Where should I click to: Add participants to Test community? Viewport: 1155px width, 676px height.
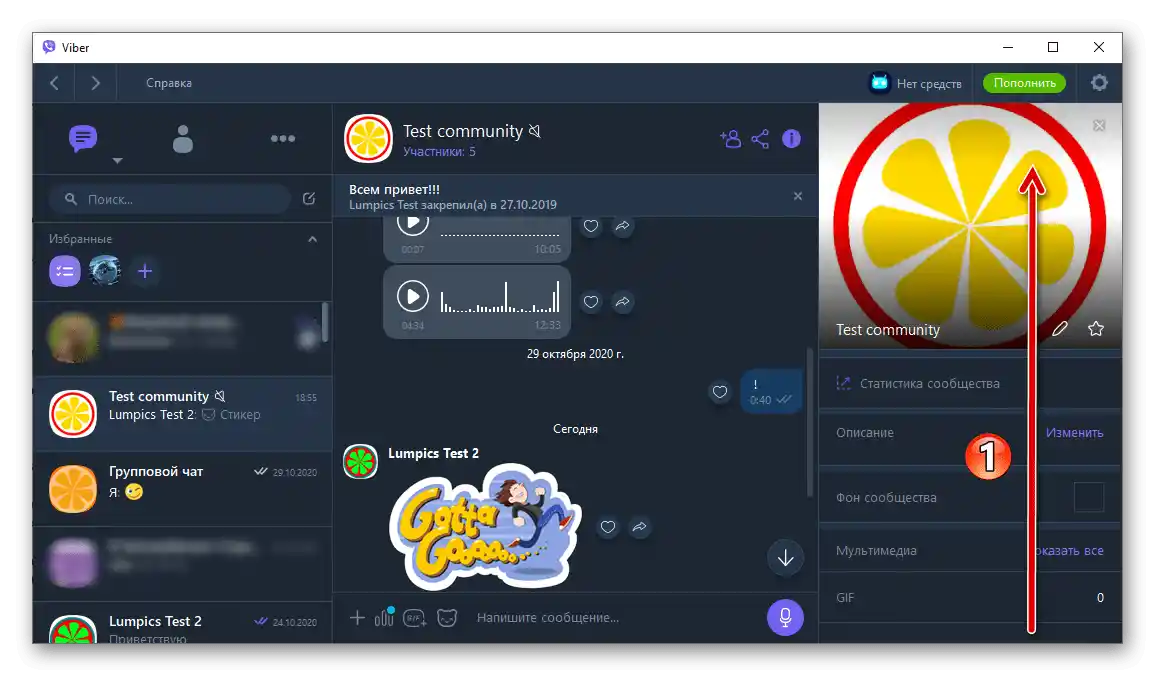click(730, 138)
